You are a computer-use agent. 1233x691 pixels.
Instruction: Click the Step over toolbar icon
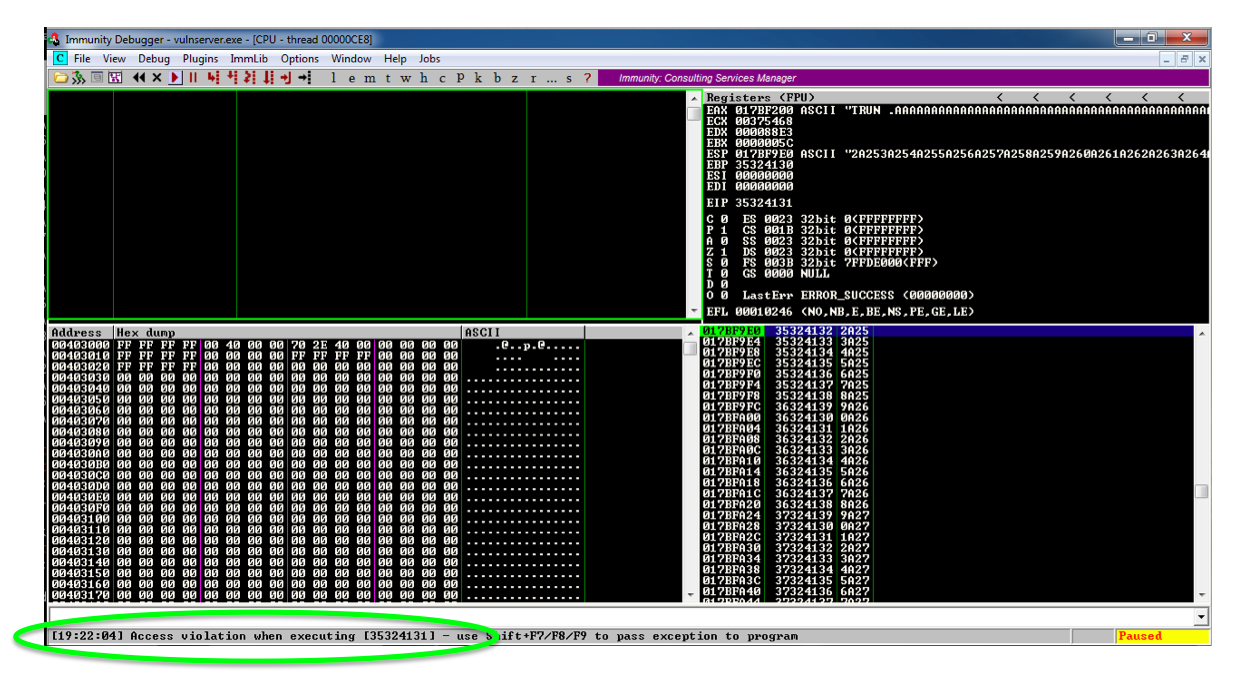pos(232,78)
